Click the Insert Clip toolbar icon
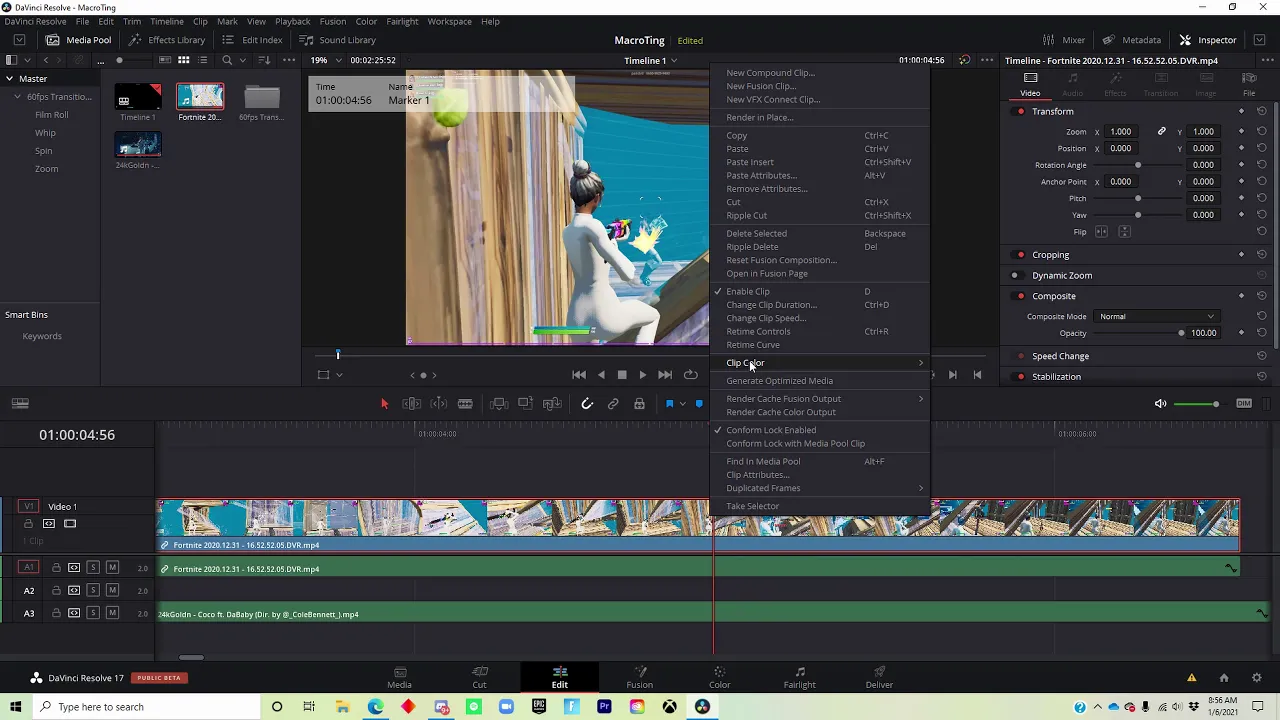 click(498, 404)
